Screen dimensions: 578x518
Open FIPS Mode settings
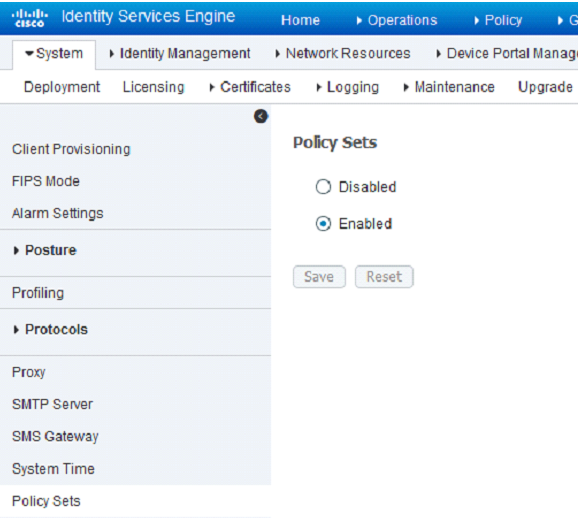[46, 181]
